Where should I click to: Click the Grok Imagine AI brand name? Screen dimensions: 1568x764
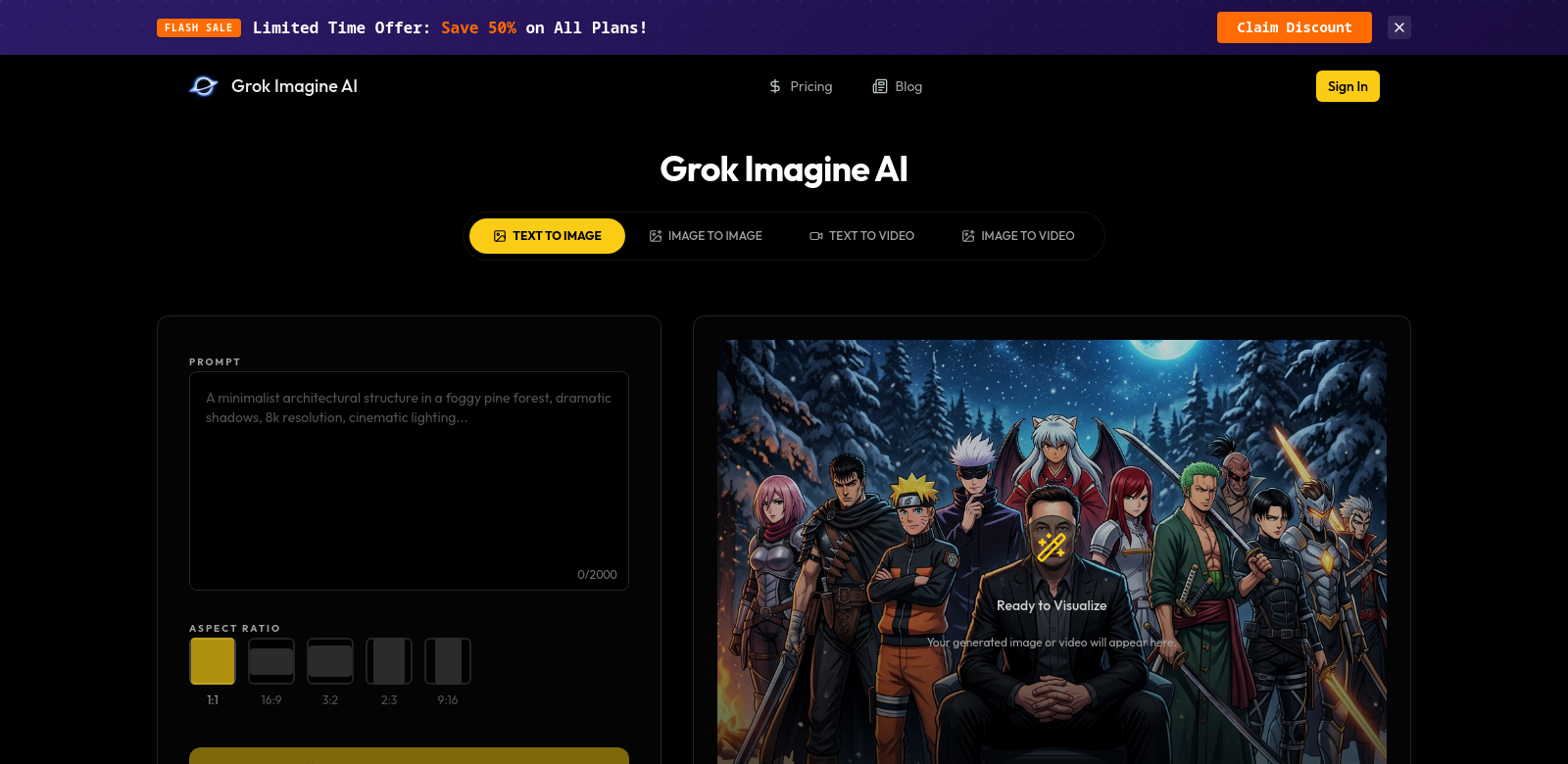294,86
